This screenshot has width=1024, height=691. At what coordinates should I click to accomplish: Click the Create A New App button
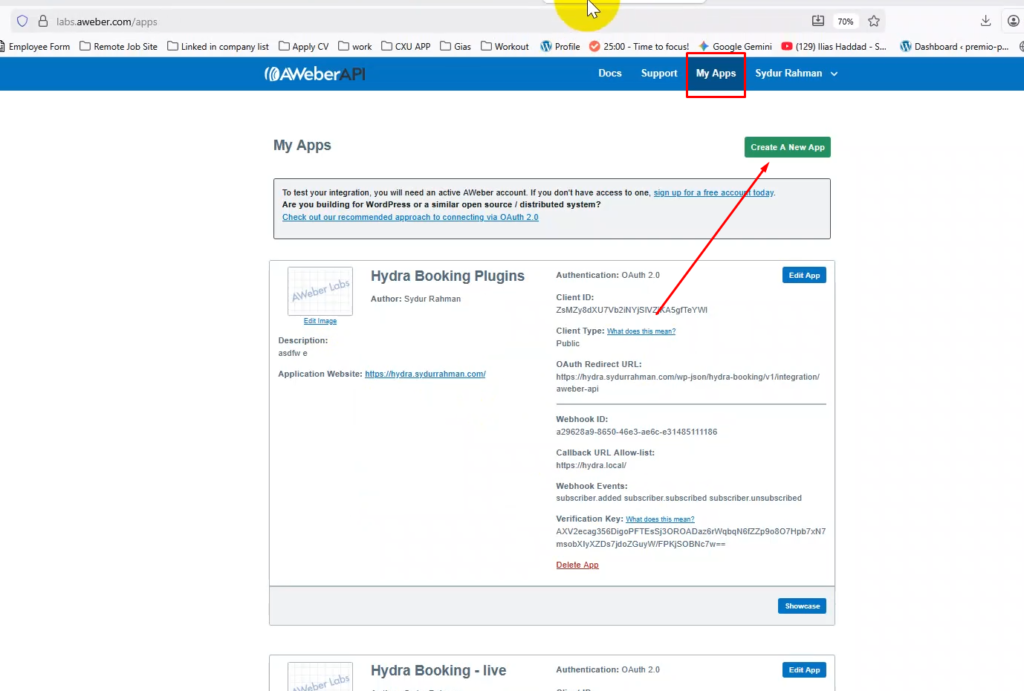pos(787,147)
